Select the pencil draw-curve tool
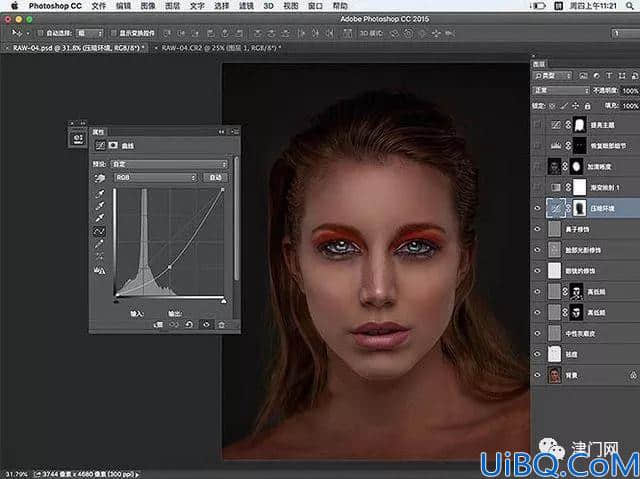 point(100,244)
